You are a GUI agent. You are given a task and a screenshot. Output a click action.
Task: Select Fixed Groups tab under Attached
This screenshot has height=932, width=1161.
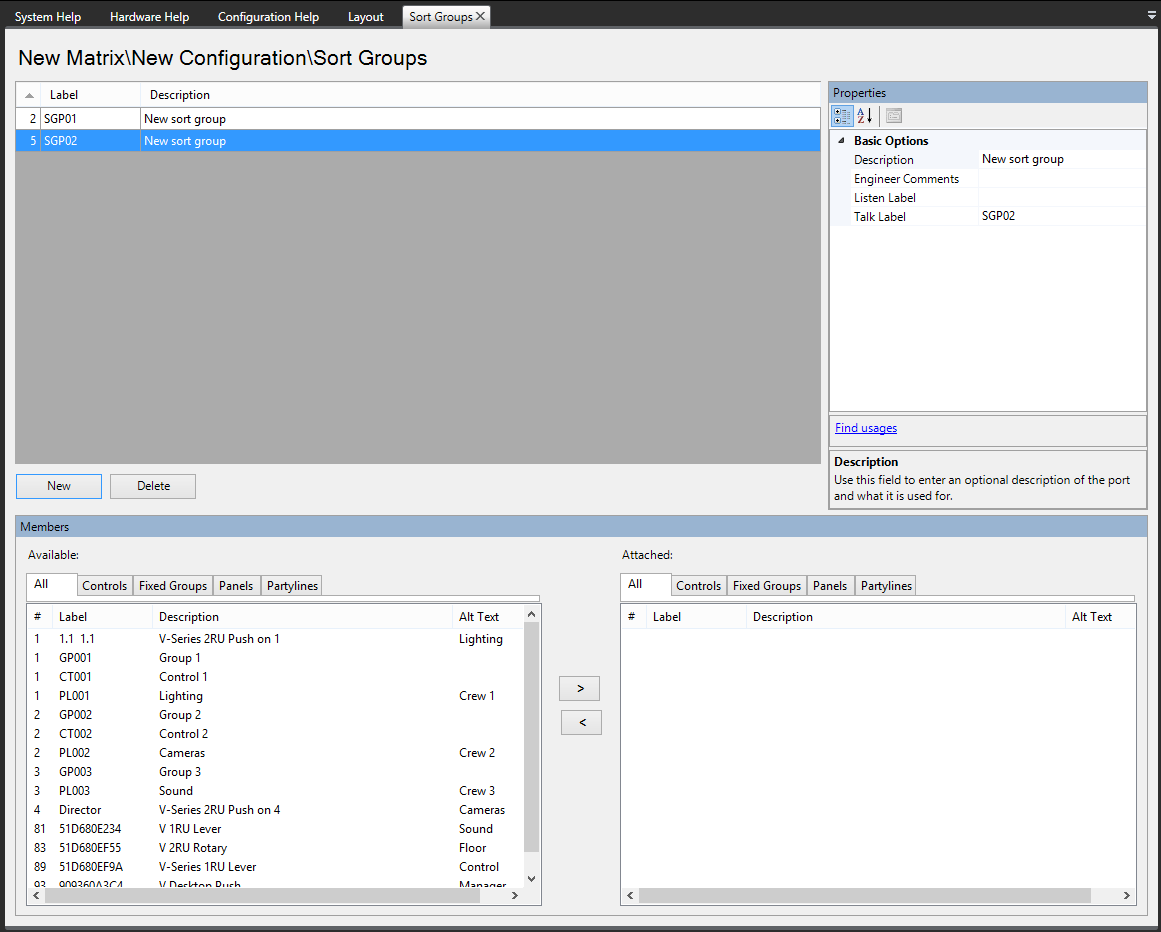click(x=766, y=586)
